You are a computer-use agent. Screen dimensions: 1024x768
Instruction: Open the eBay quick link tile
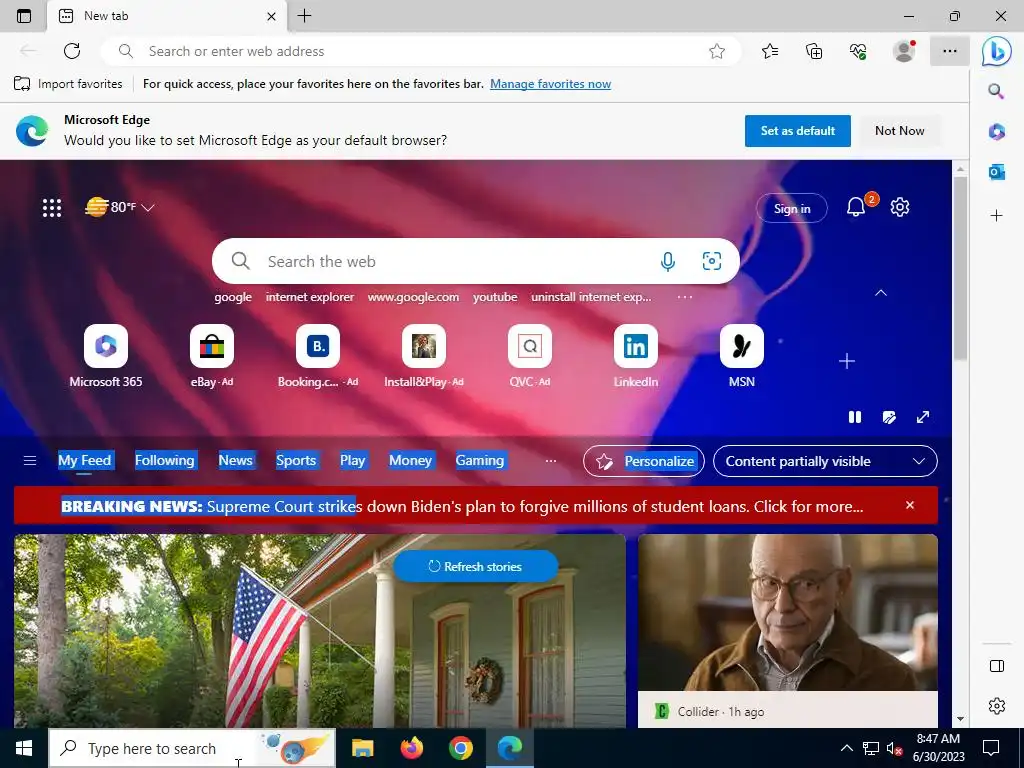click(x=212, y=356)
